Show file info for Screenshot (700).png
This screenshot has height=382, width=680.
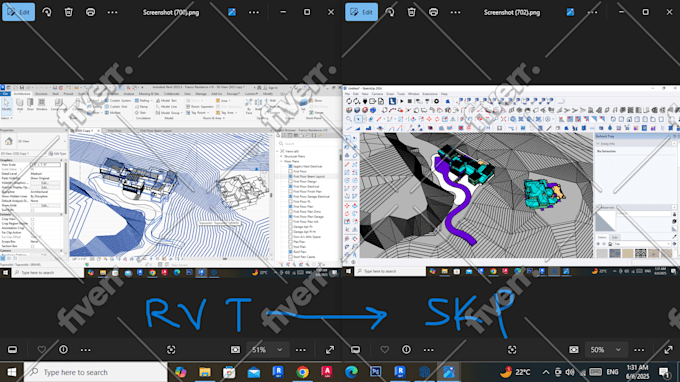(63, 349)
